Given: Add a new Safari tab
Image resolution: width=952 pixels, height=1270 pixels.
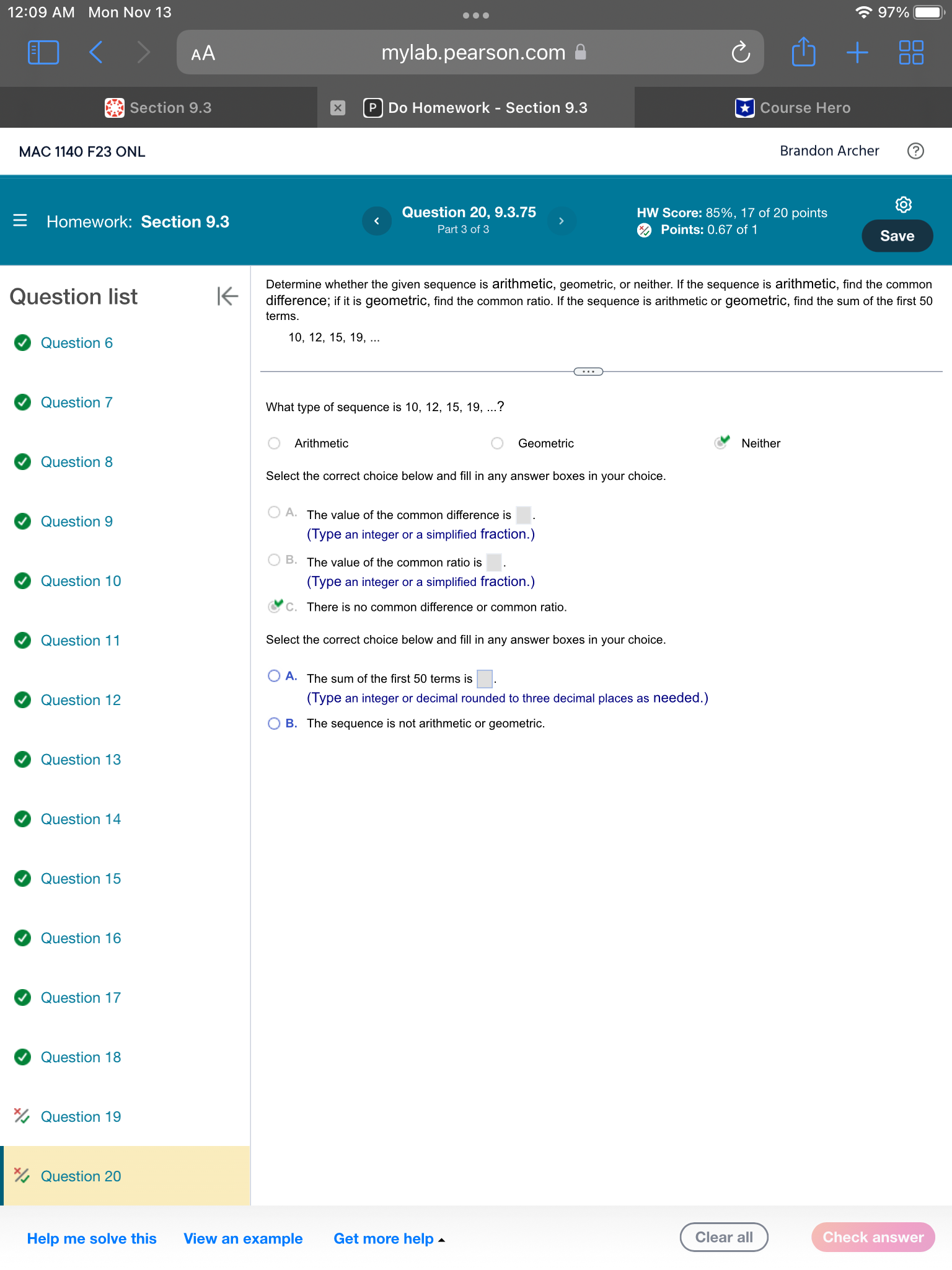Looking at the screenshot, I should pyautogui.click(x=857, y=53).
